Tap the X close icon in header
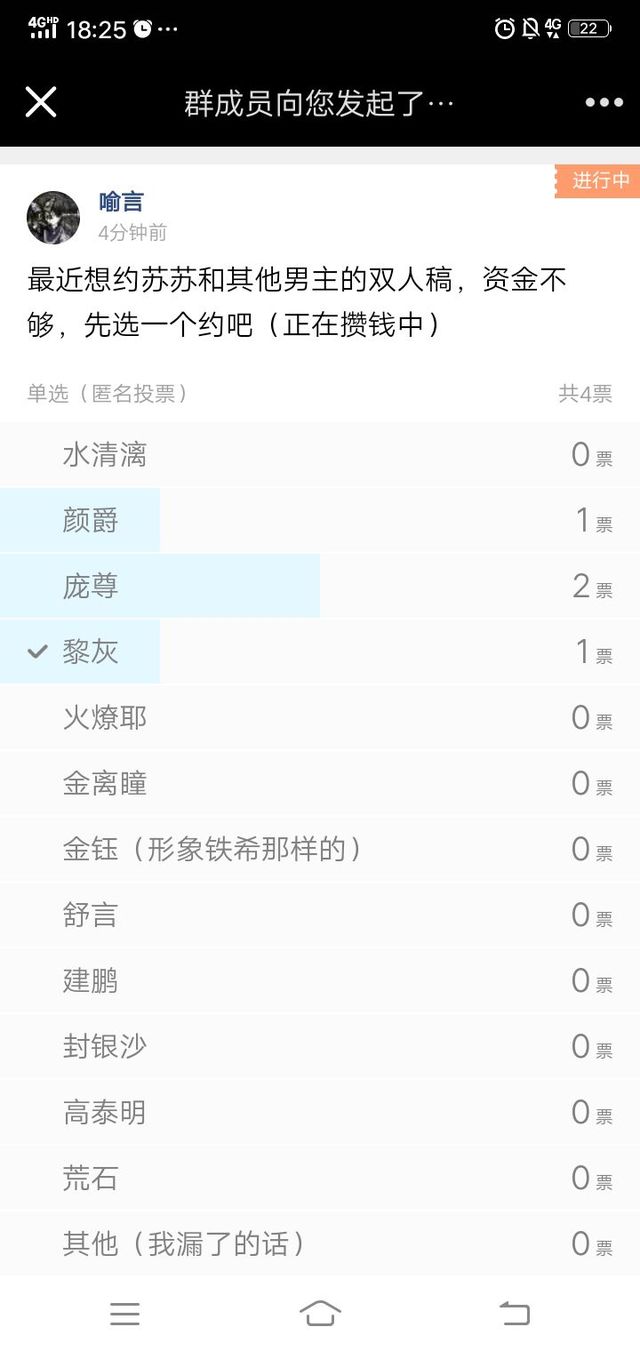Image resolution: width=640 pixels, height=1351 pixels. pyautogui.click(x=41, y=102)
